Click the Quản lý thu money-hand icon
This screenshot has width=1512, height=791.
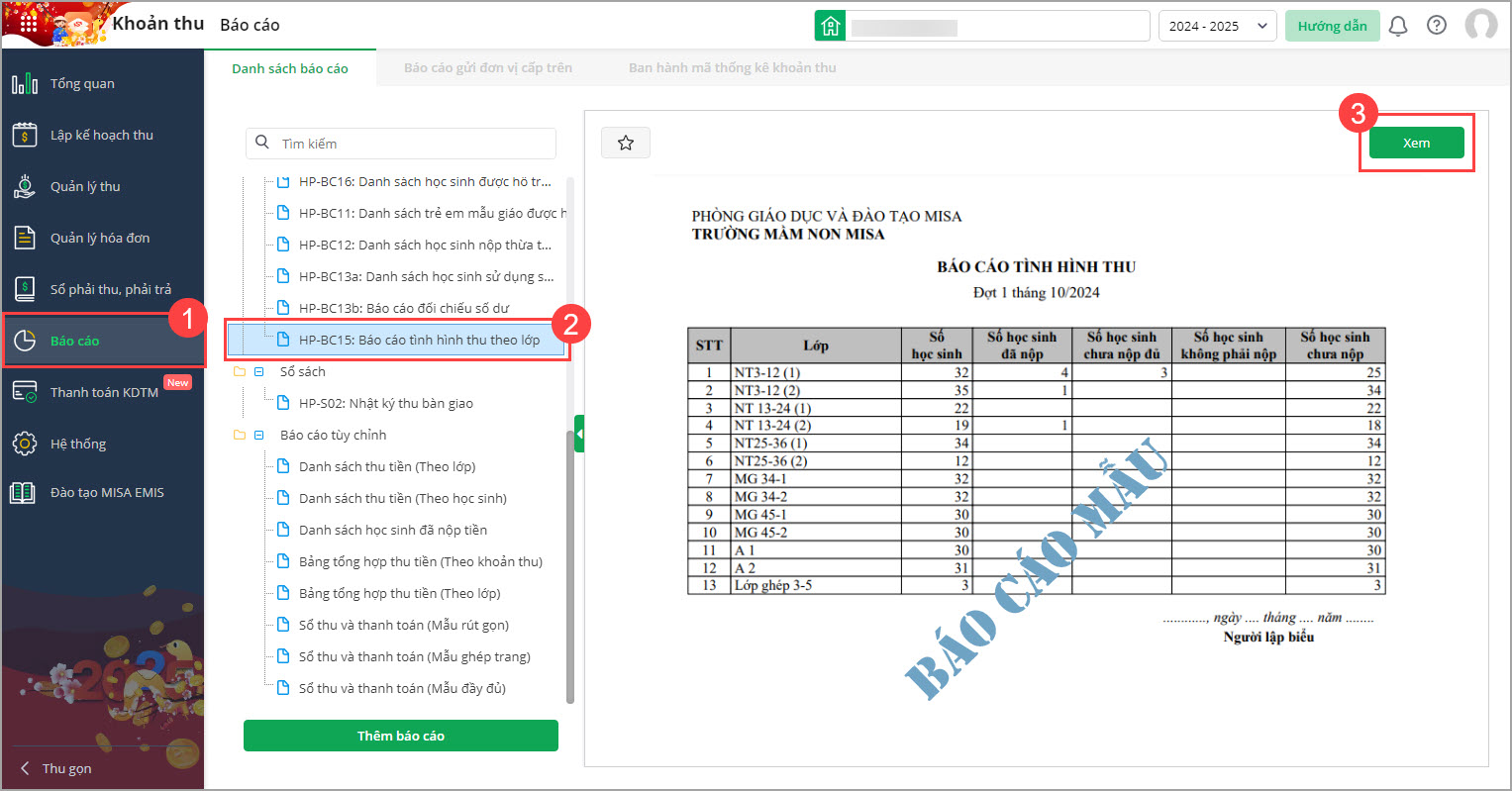(25, 186)
